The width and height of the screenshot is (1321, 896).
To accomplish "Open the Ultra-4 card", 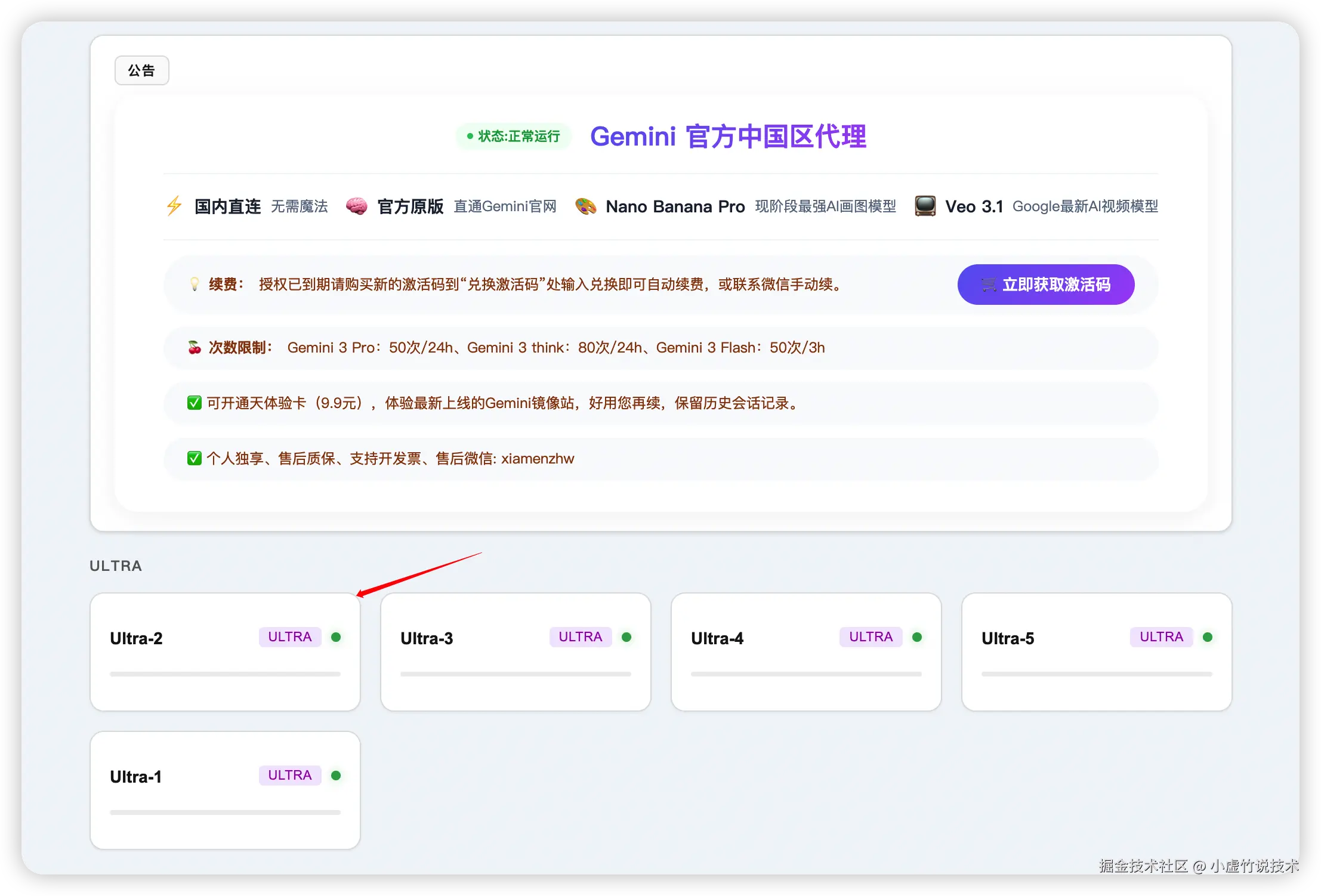I will (805, 651).
